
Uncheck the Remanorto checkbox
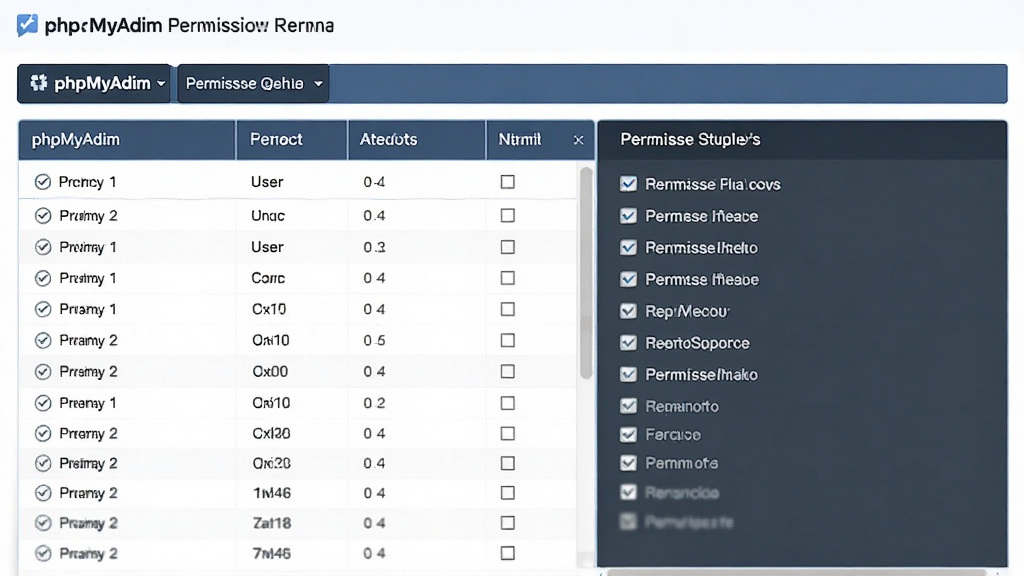tap(628, 406)
